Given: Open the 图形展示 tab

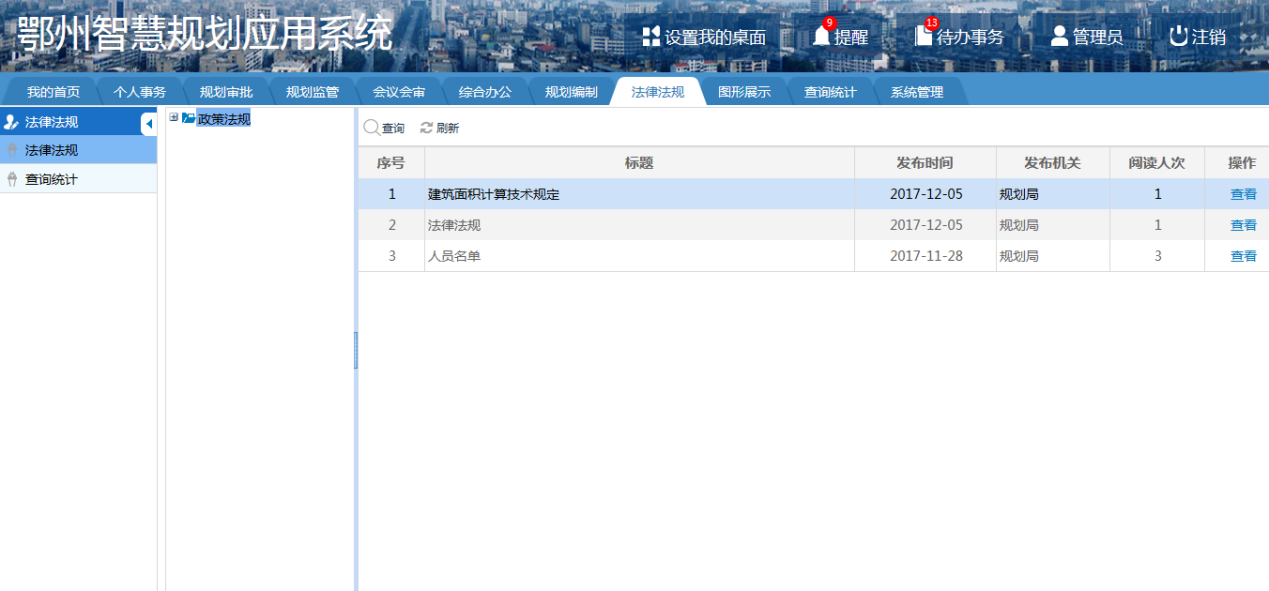Looking at the screenshot, I should tap(744, 92).
